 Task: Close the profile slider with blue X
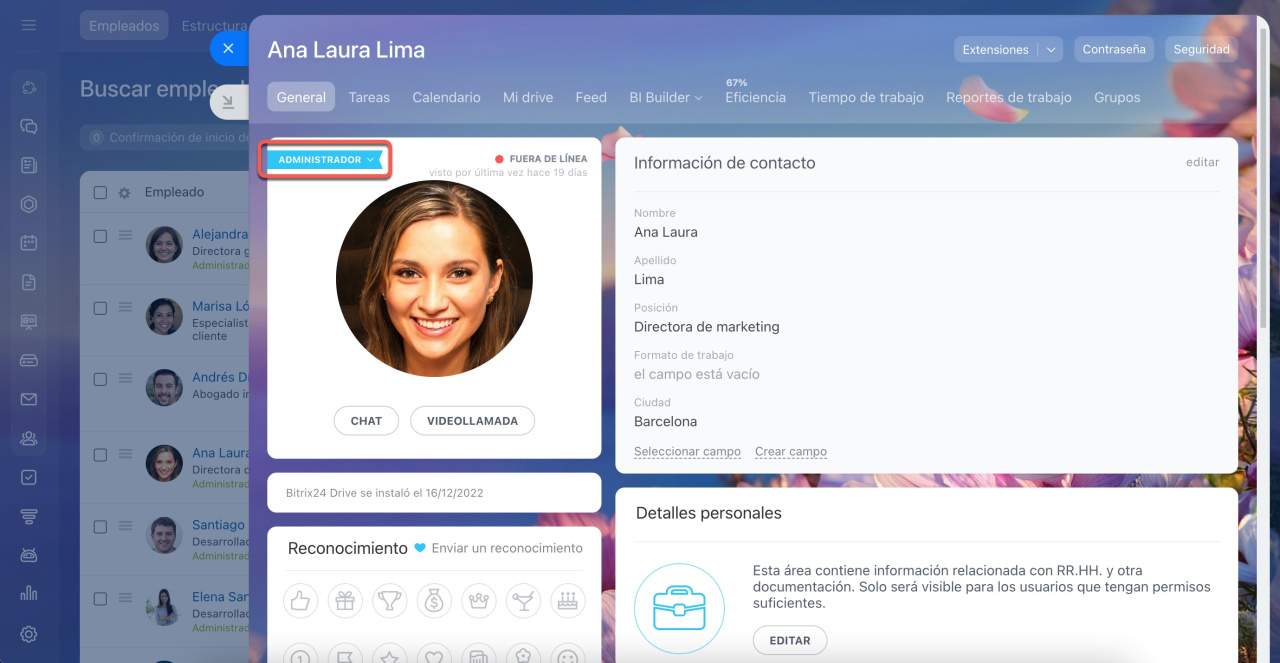coord(228,48)
